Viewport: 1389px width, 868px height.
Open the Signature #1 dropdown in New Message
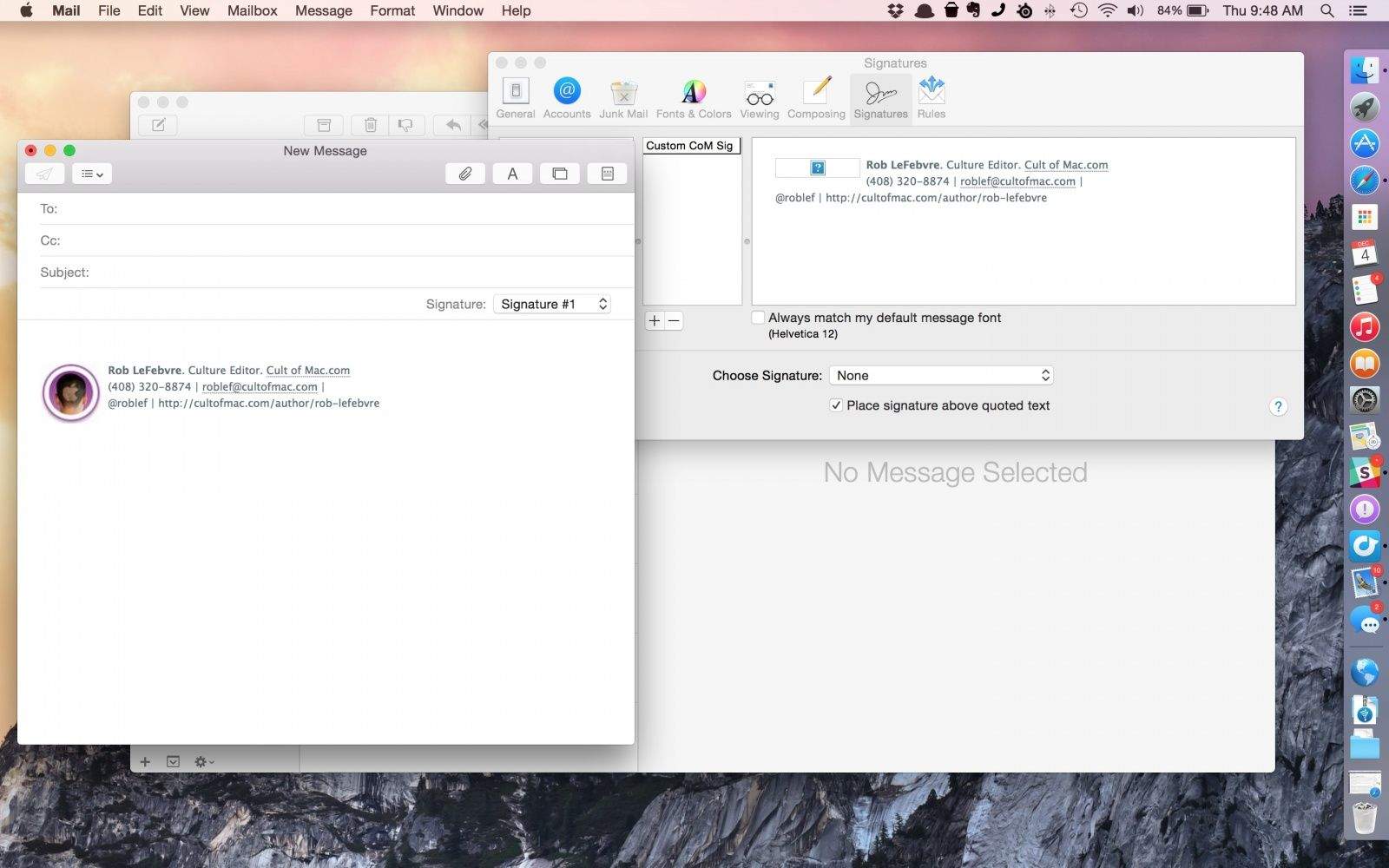(x=552, y=304)
